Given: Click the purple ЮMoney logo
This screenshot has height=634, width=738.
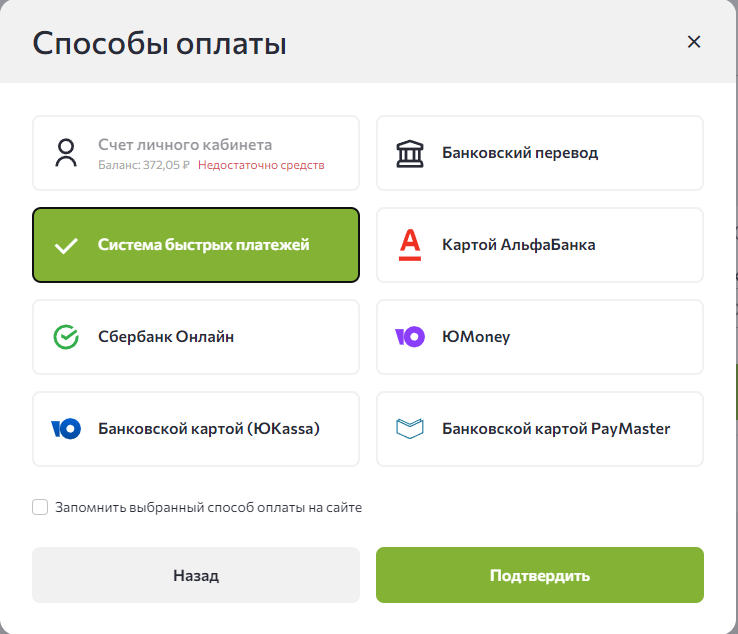Looking at the screenshot, I should click(409, 337).
